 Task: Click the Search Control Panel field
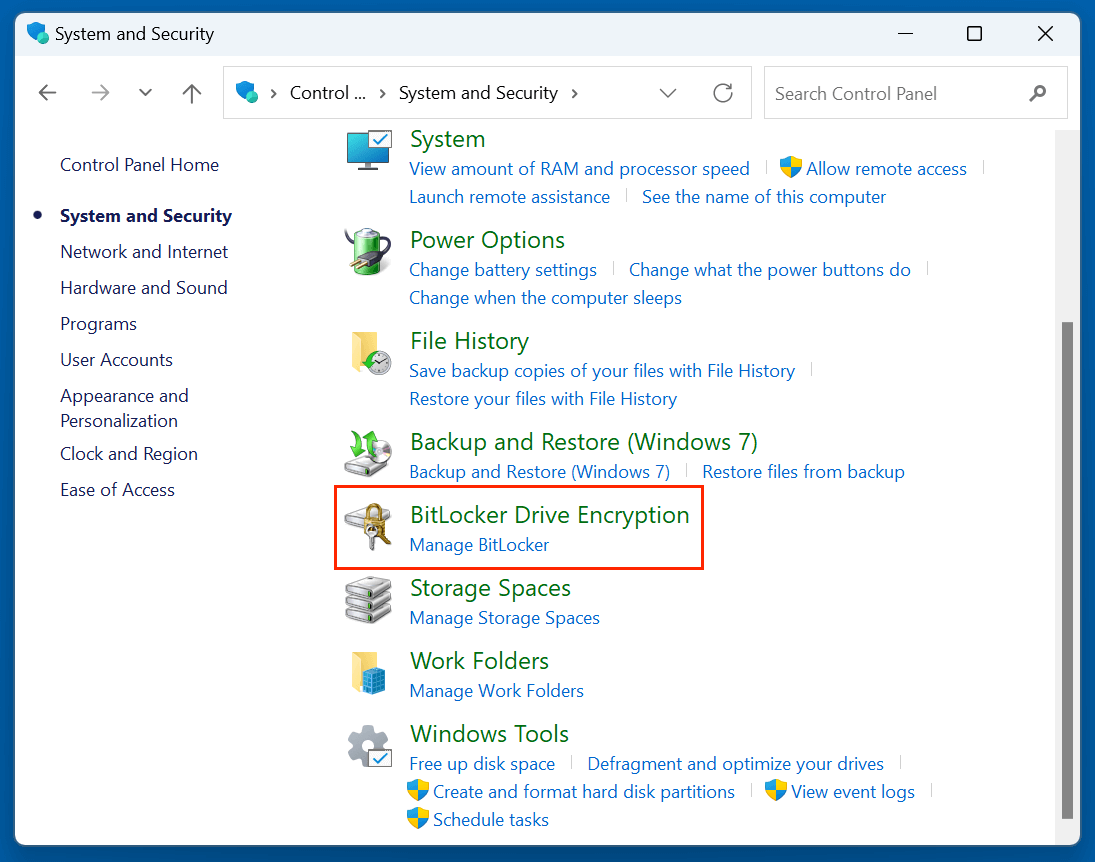(x=895, y=94)
